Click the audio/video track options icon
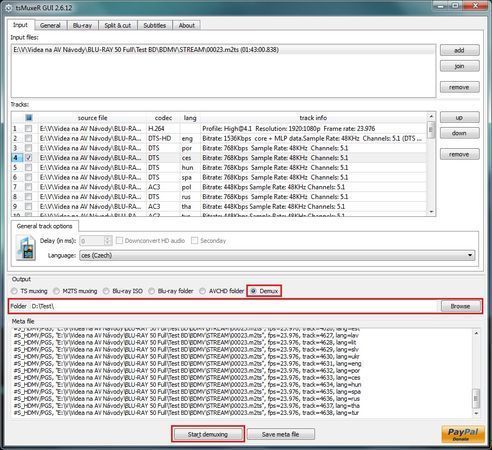Image resolution: width=492 pixels, height=450 pixels. click(25, 248)
